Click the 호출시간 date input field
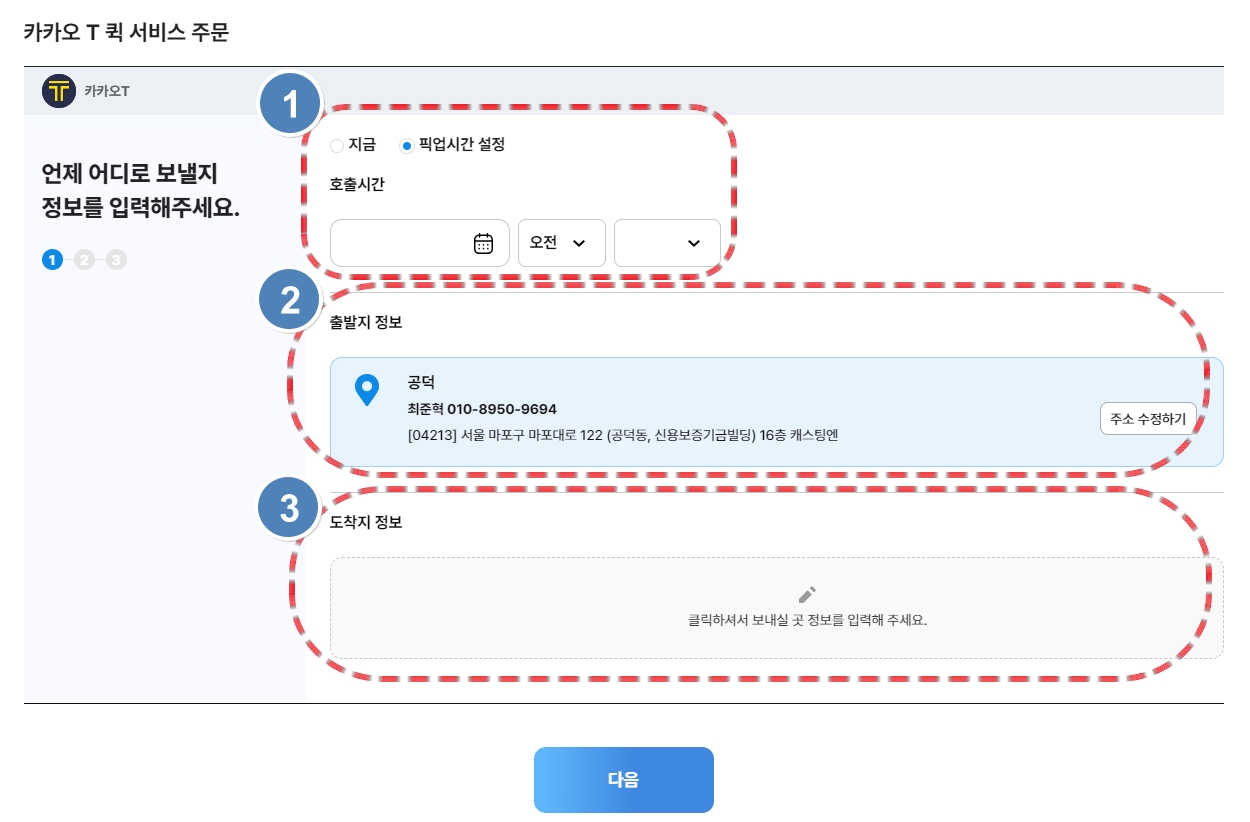 (x=420, y=243)
